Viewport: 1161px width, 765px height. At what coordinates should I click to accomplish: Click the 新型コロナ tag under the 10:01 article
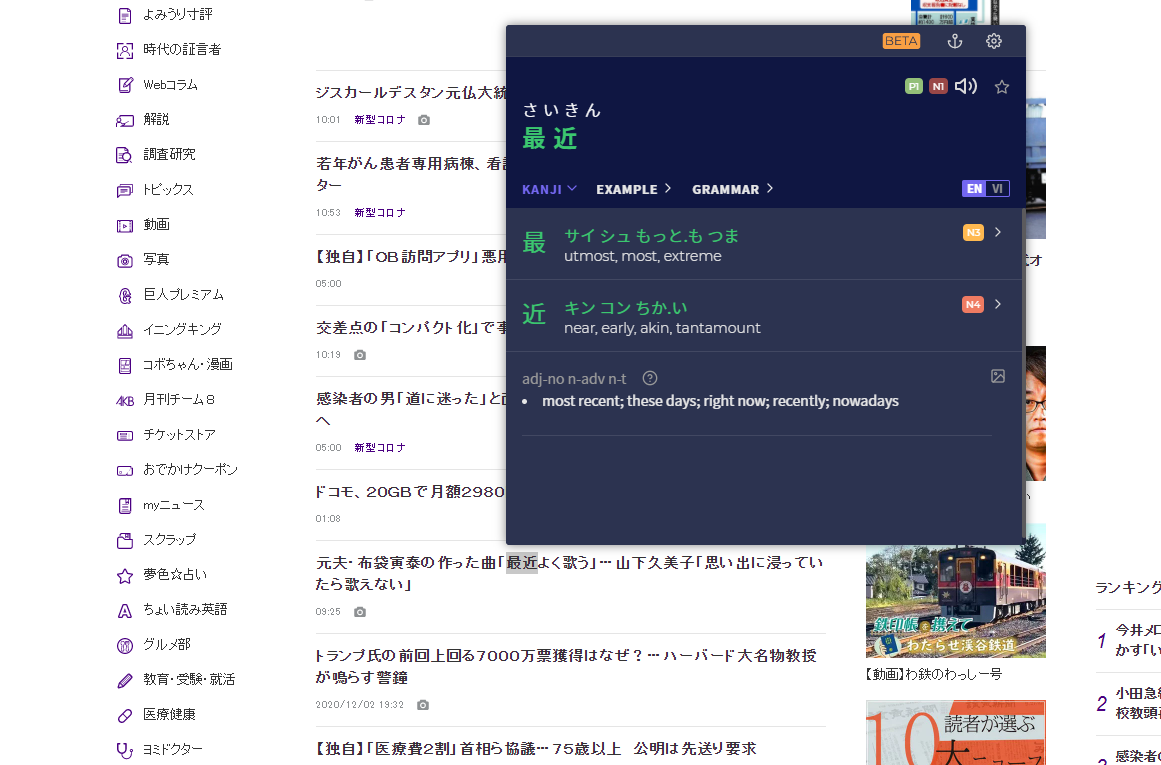pos(380,120)
